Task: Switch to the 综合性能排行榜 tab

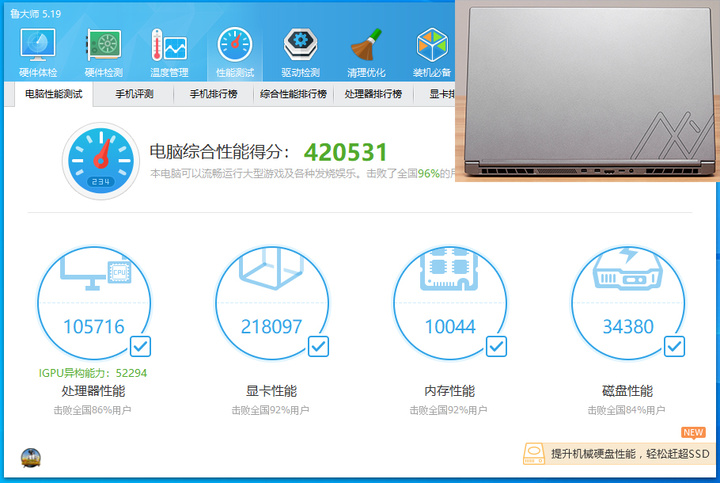Action: (293, 94)
